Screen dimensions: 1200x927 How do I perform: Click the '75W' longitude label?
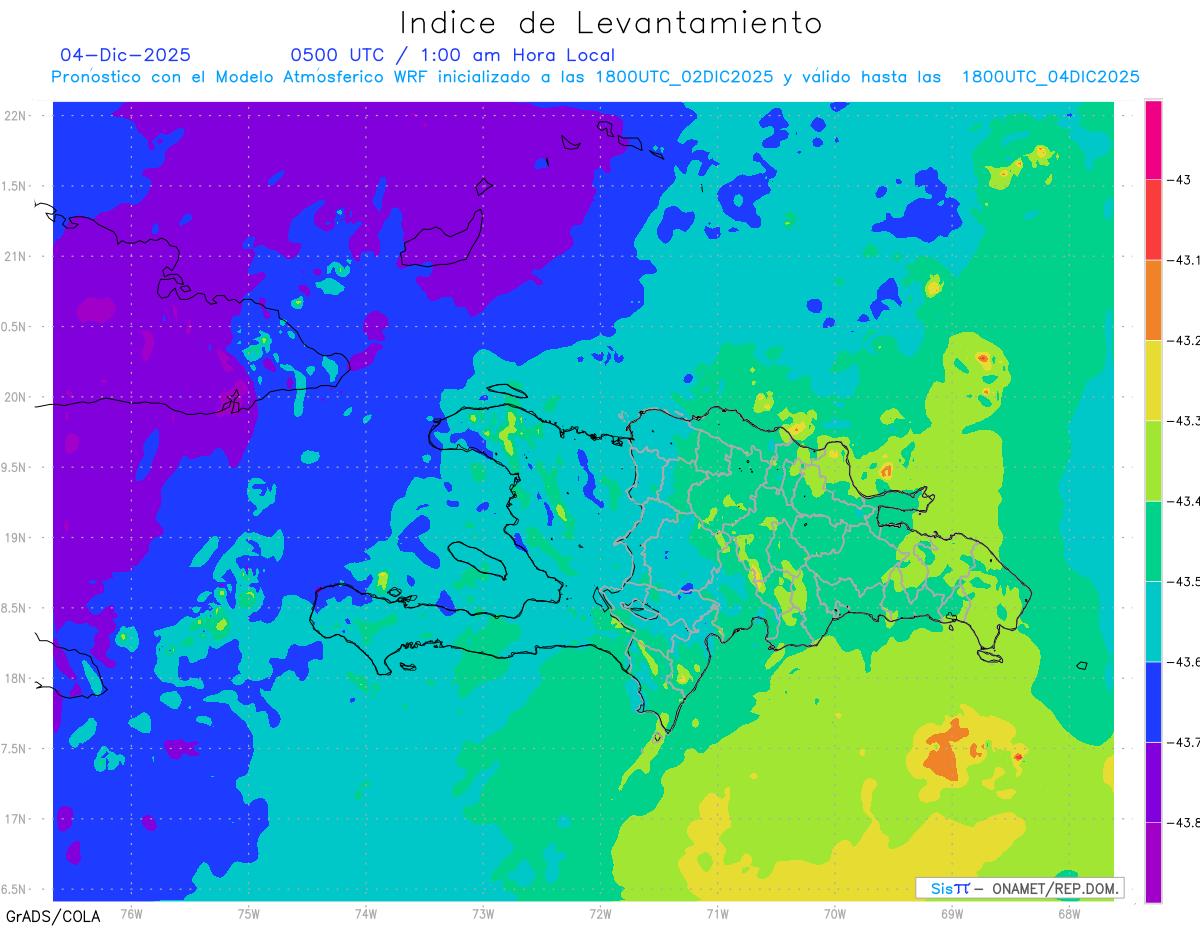(x=249, y=913)
